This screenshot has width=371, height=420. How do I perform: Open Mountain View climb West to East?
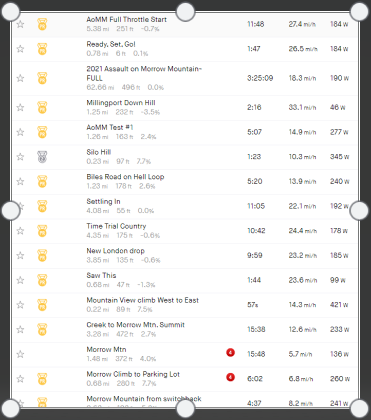pyautogui.click(x=142, y=300)
